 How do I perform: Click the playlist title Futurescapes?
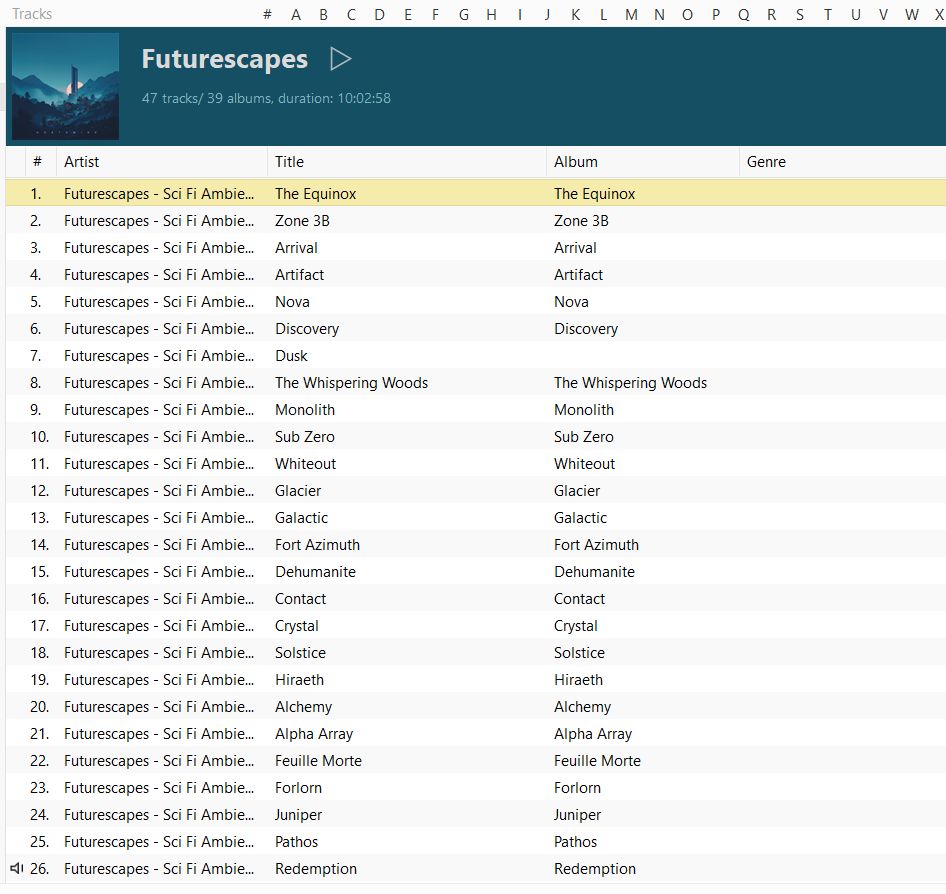[x=224, y=59]
